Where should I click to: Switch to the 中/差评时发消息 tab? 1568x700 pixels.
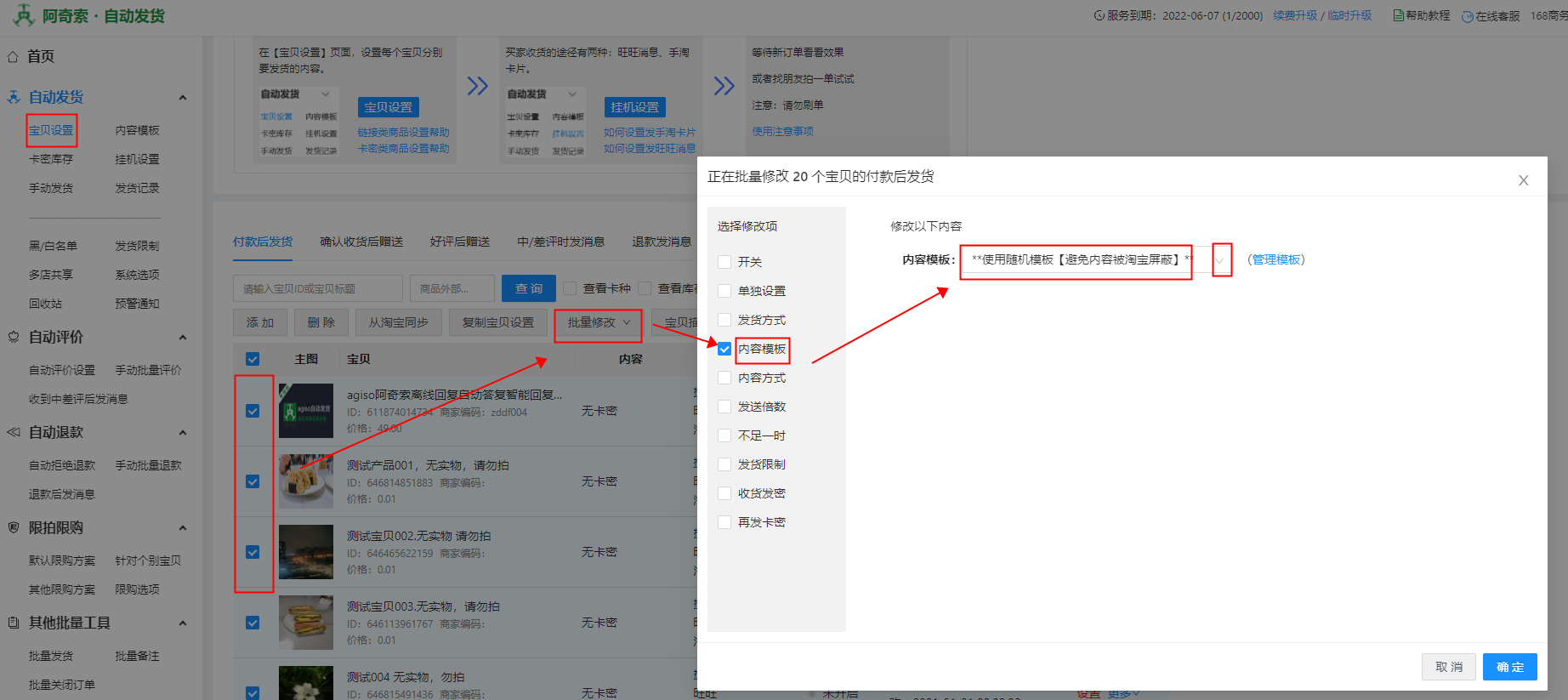[561, 242]
